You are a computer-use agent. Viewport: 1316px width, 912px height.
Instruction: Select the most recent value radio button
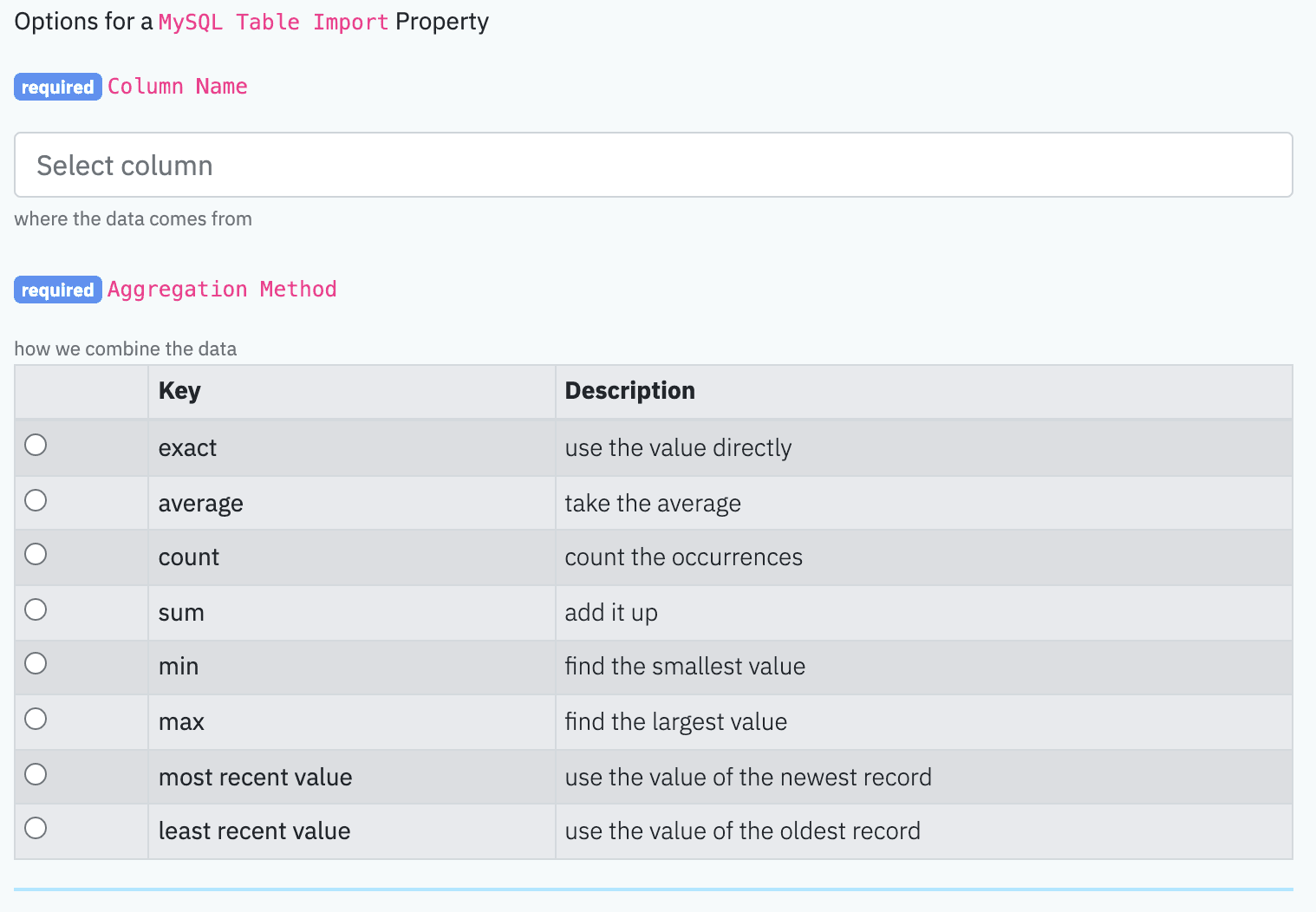click(x=36, y=774)
